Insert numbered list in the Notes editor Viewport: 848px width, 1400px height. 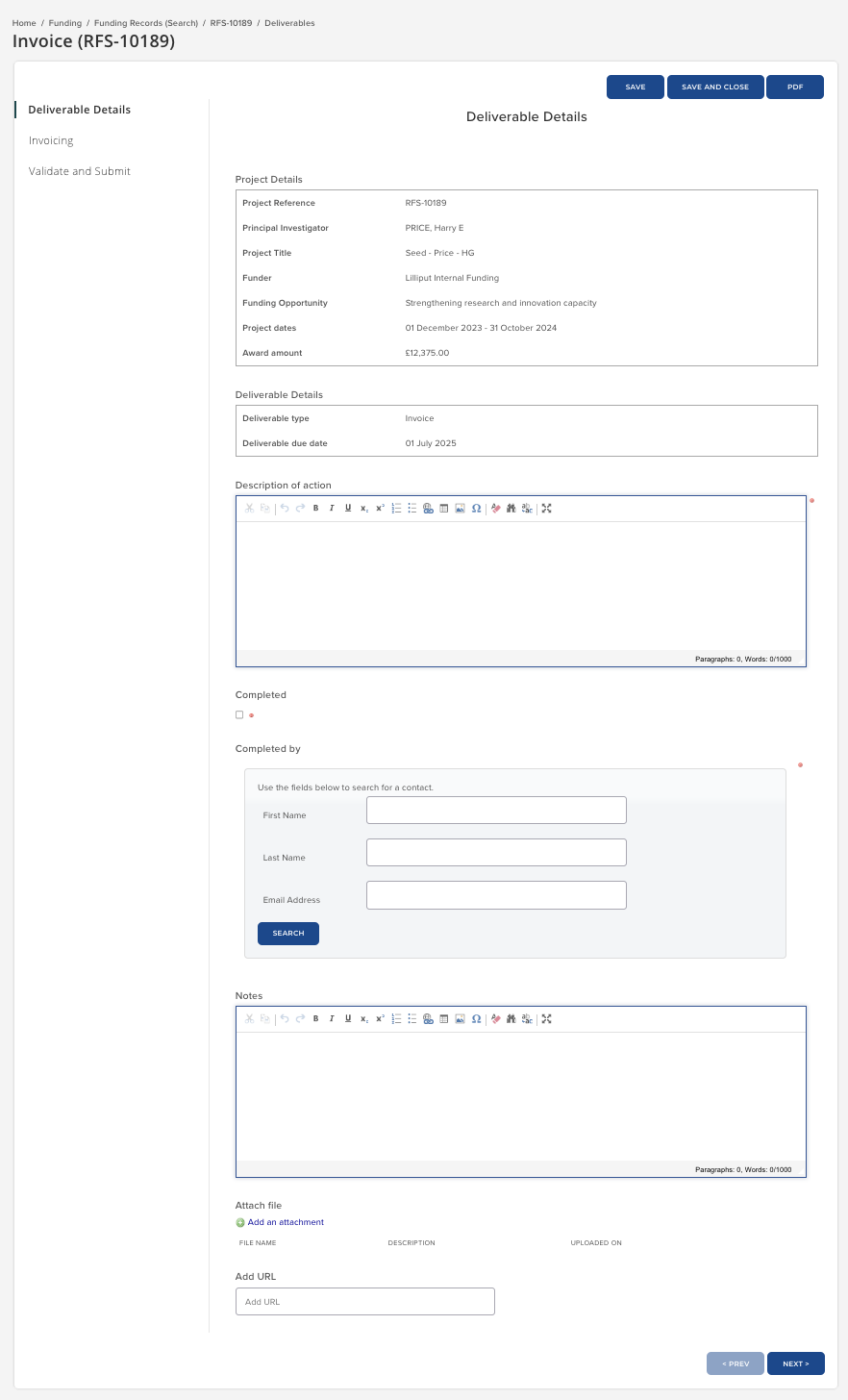click(396, 1019)
